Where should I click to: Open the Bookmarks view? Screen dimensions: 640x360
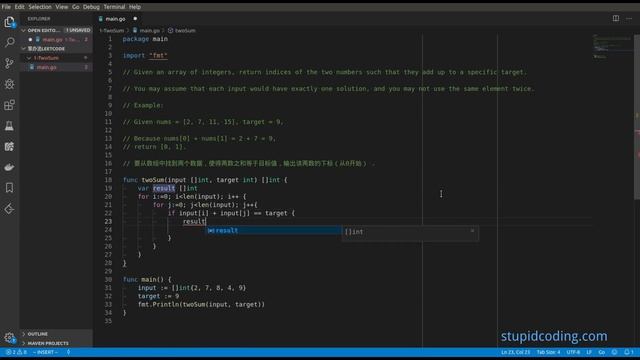coord(9,188)
